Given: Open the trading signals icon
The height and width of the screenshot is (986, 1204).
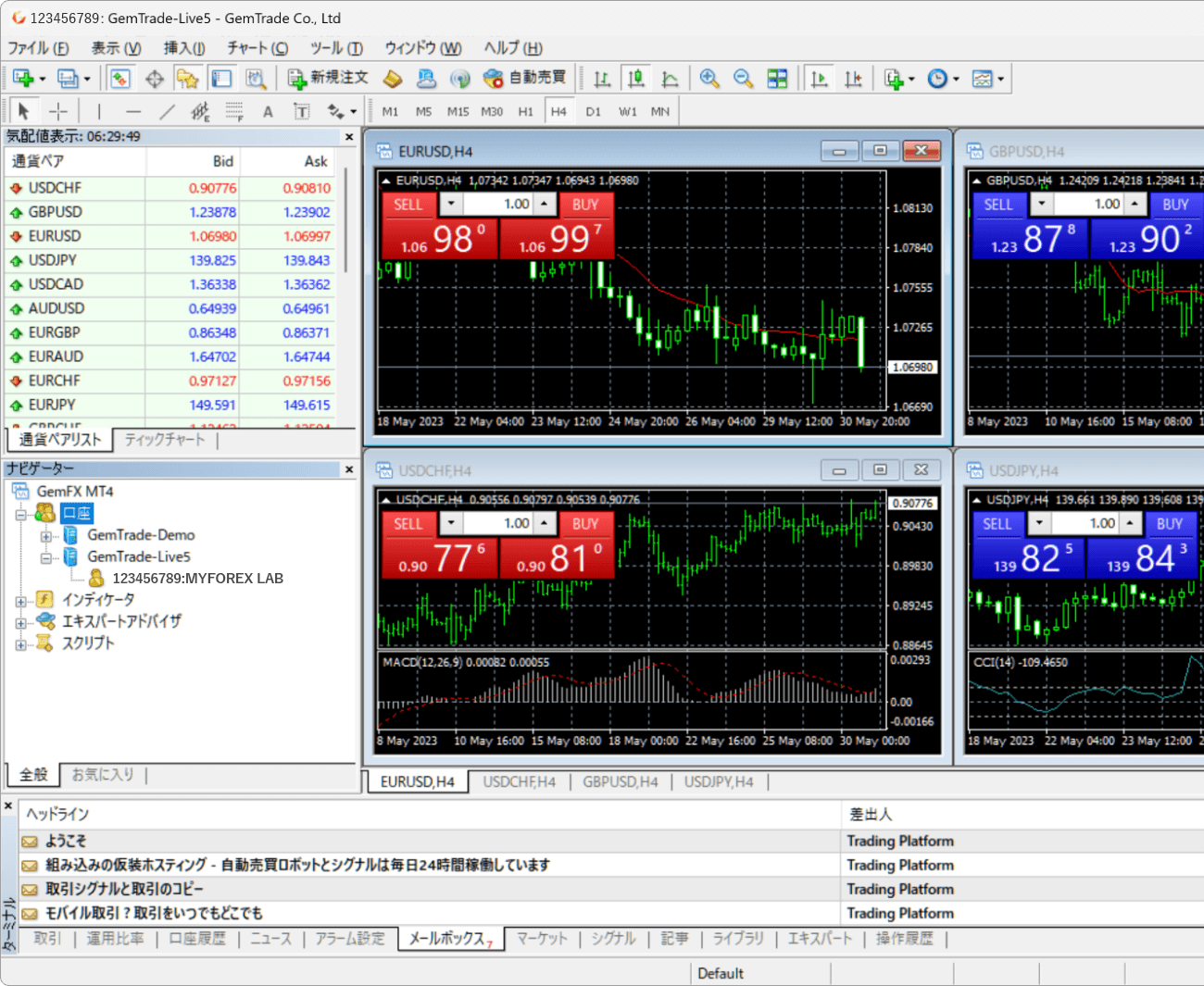Looking at the screenshot, I should pos(459,79).
